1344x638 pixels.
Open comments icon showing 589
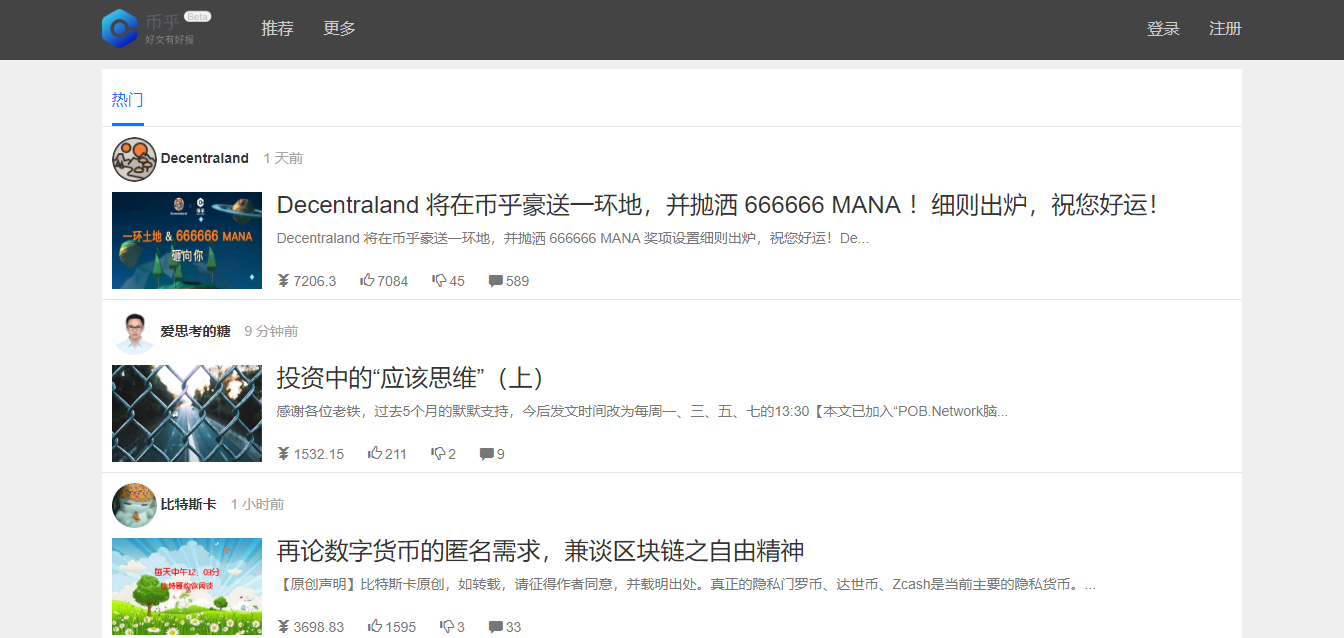(x=495, y=281)
